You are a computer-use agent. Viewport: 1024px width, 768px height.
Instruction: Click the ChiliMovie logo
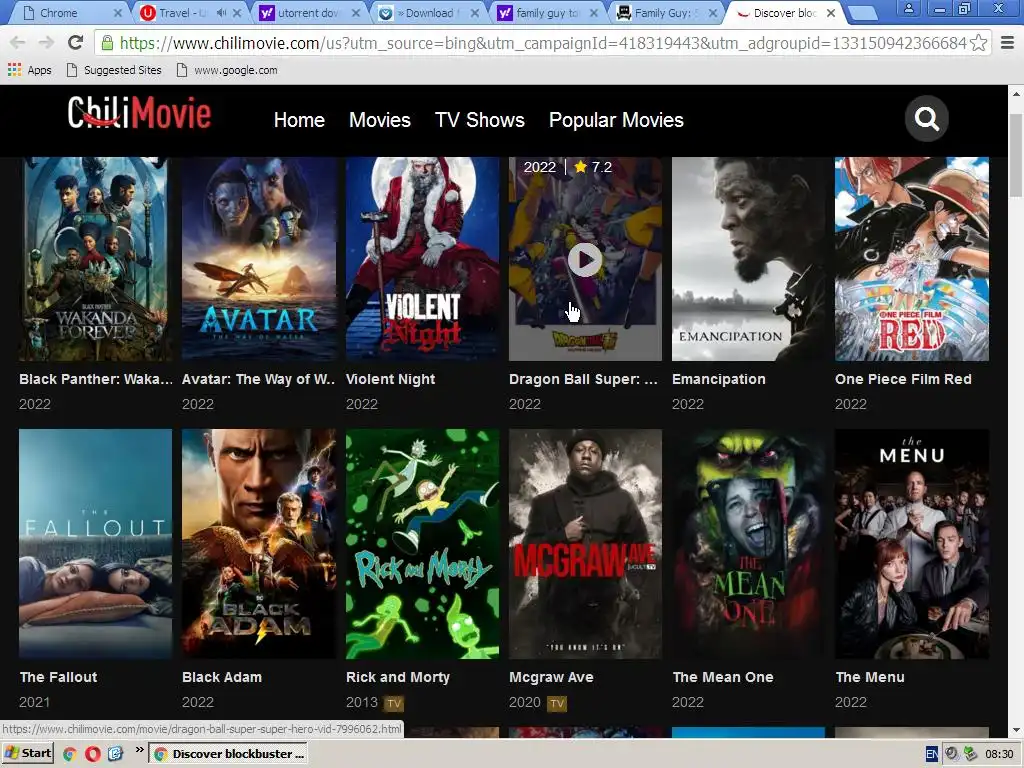pyautogui.click(x=139, y=112)
